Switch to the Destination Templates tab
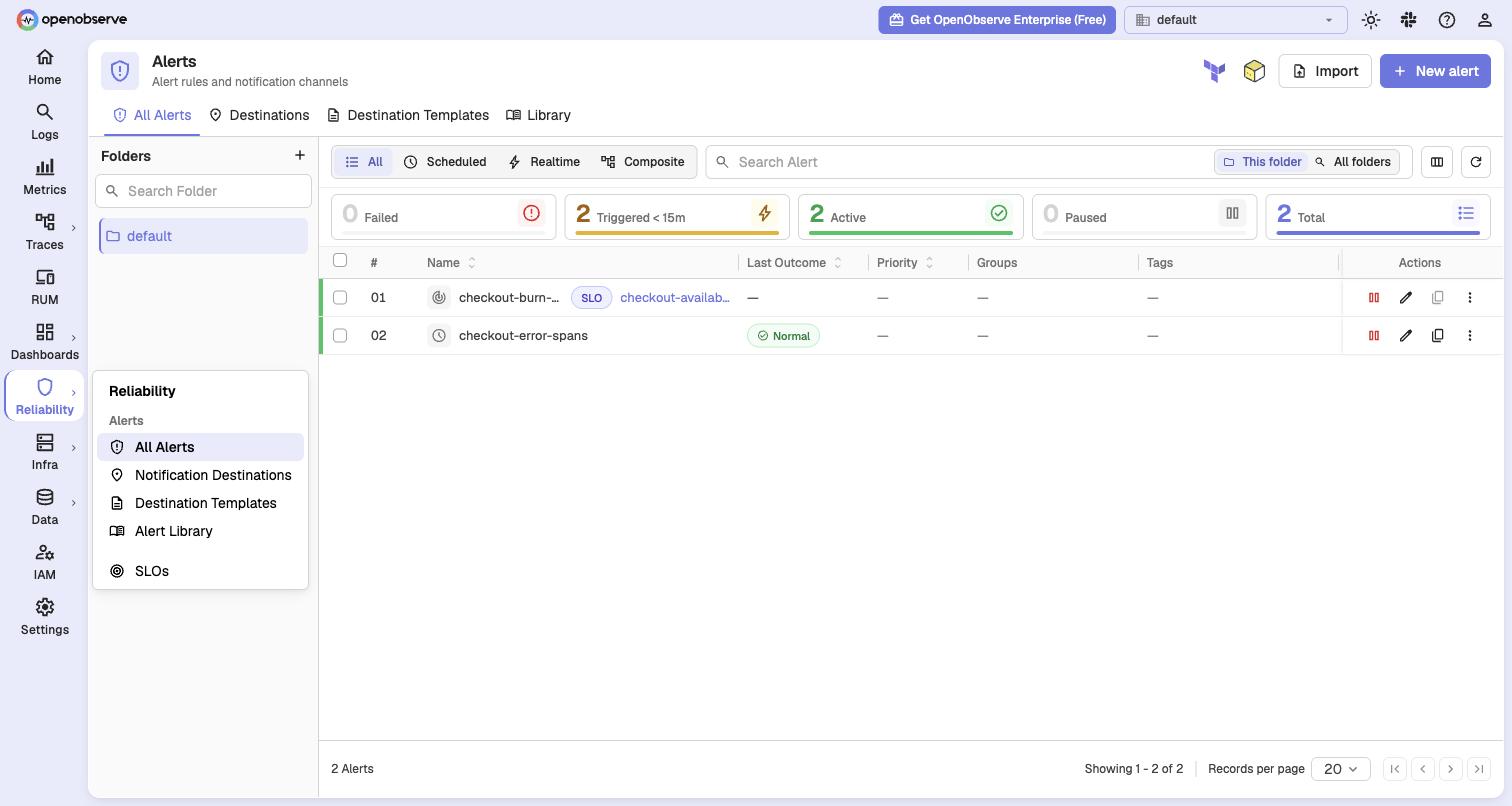The width and height of the screenshot is (1512, 806). [408, 115]
